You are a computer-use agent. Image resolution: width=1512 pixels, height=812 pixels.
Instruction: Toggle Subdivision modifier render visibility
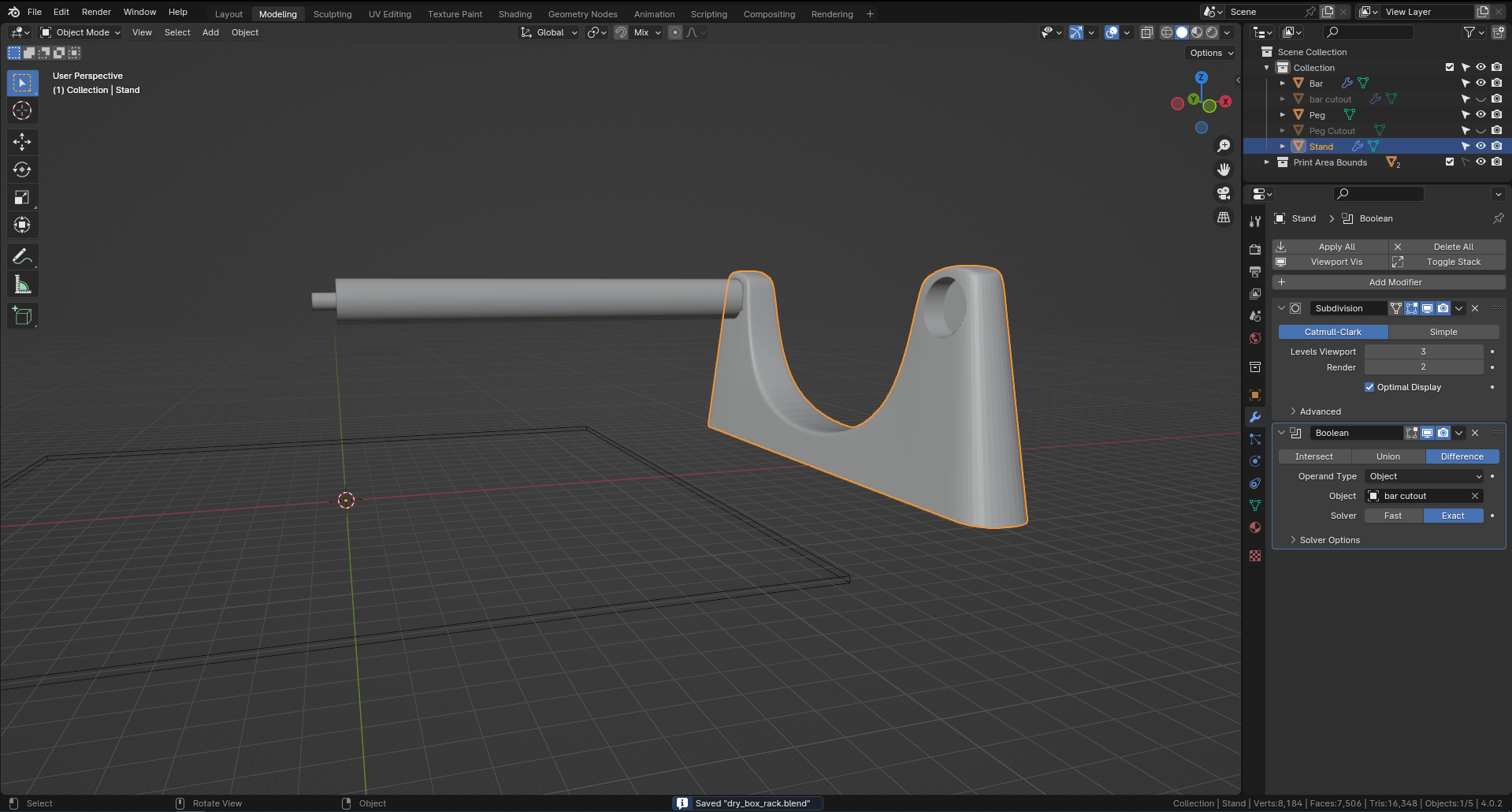pyautogui.click(x=1443, y=308)
